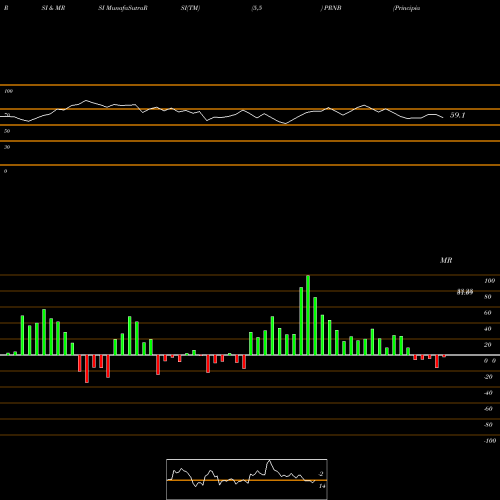Click the -80 label on MR axis

click(488, 425)
